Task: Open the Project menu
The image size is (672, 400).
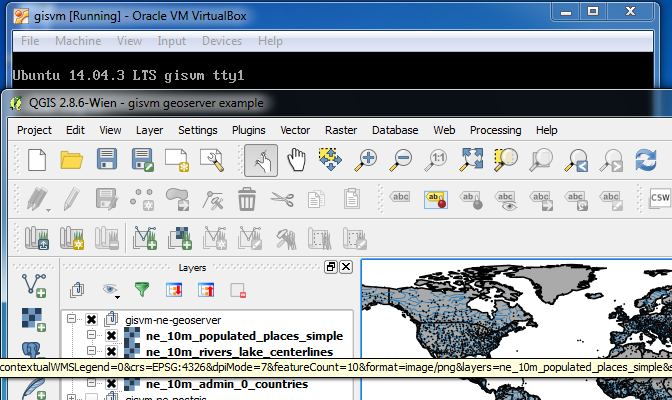Action: coord(34,130)
